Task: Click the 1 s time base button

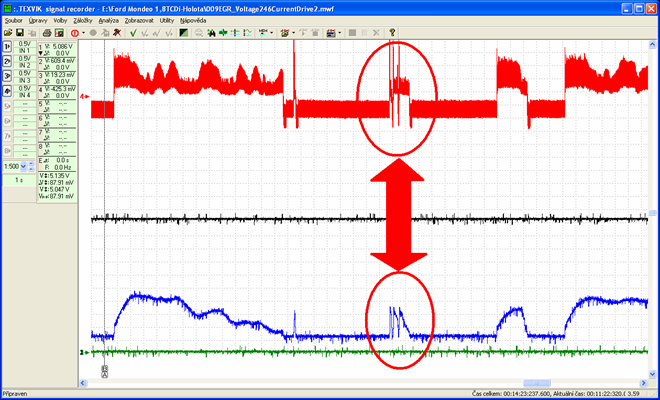Action: click(18, 180)
